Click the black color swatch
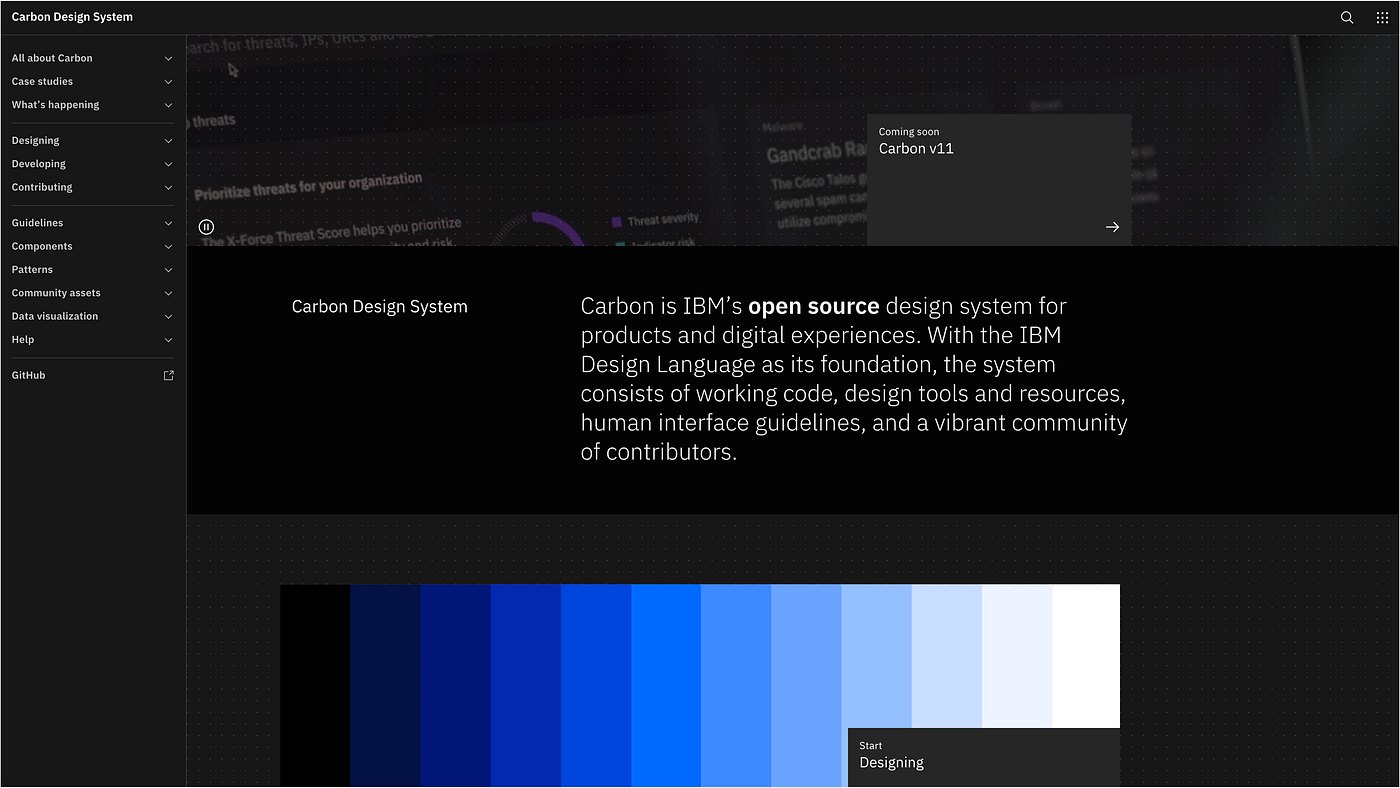The width and height of the screenshot is (1400, 788). (315, 686)
